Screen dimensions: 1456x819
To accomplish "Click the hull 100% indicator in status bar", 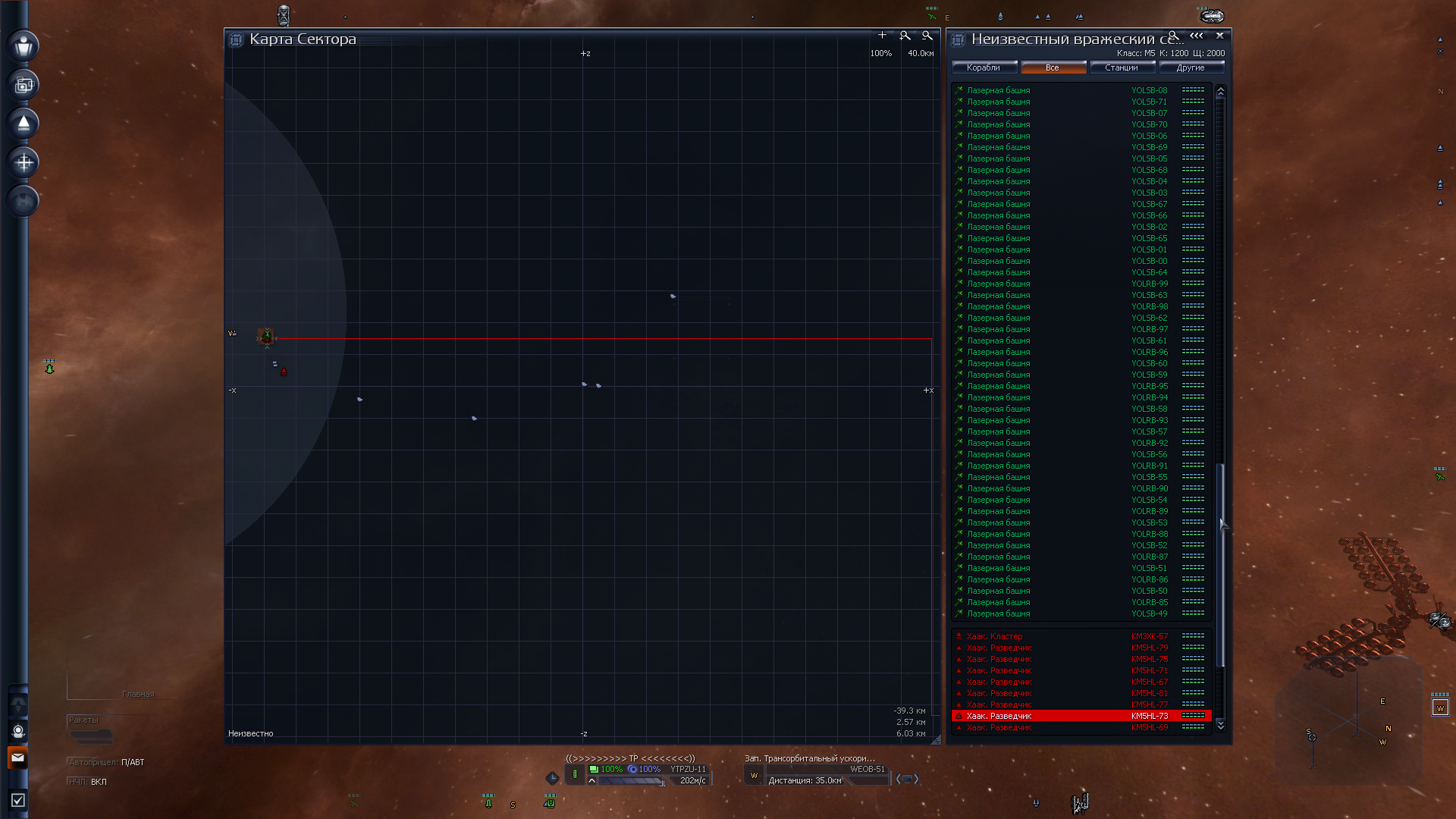I will click(x=606, y=769).
